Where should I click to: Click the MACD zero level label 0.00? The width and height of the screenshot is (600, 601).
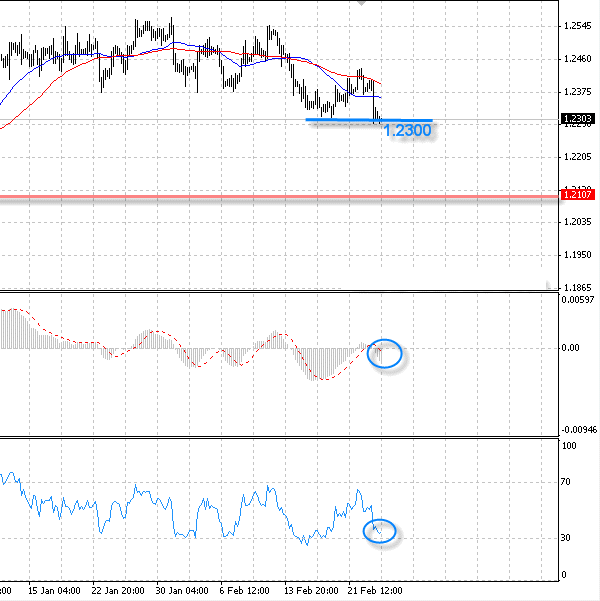click(570, 348)
